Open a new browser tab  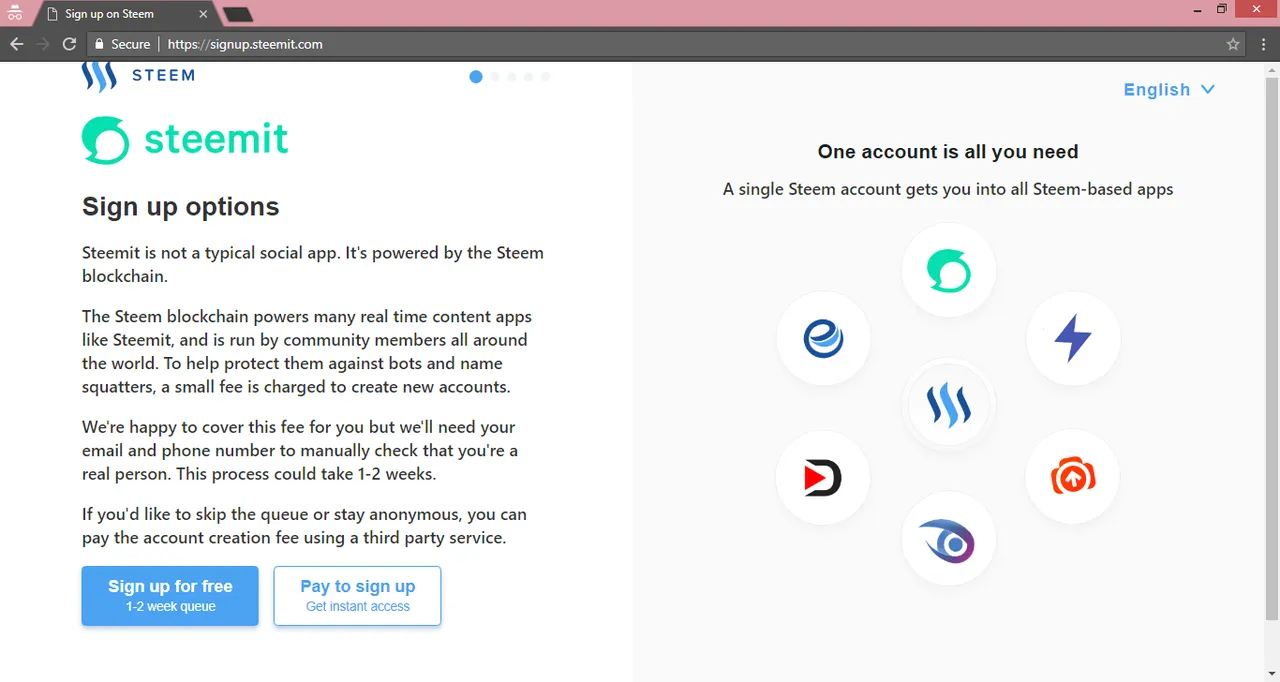click(x=238, y=14)
